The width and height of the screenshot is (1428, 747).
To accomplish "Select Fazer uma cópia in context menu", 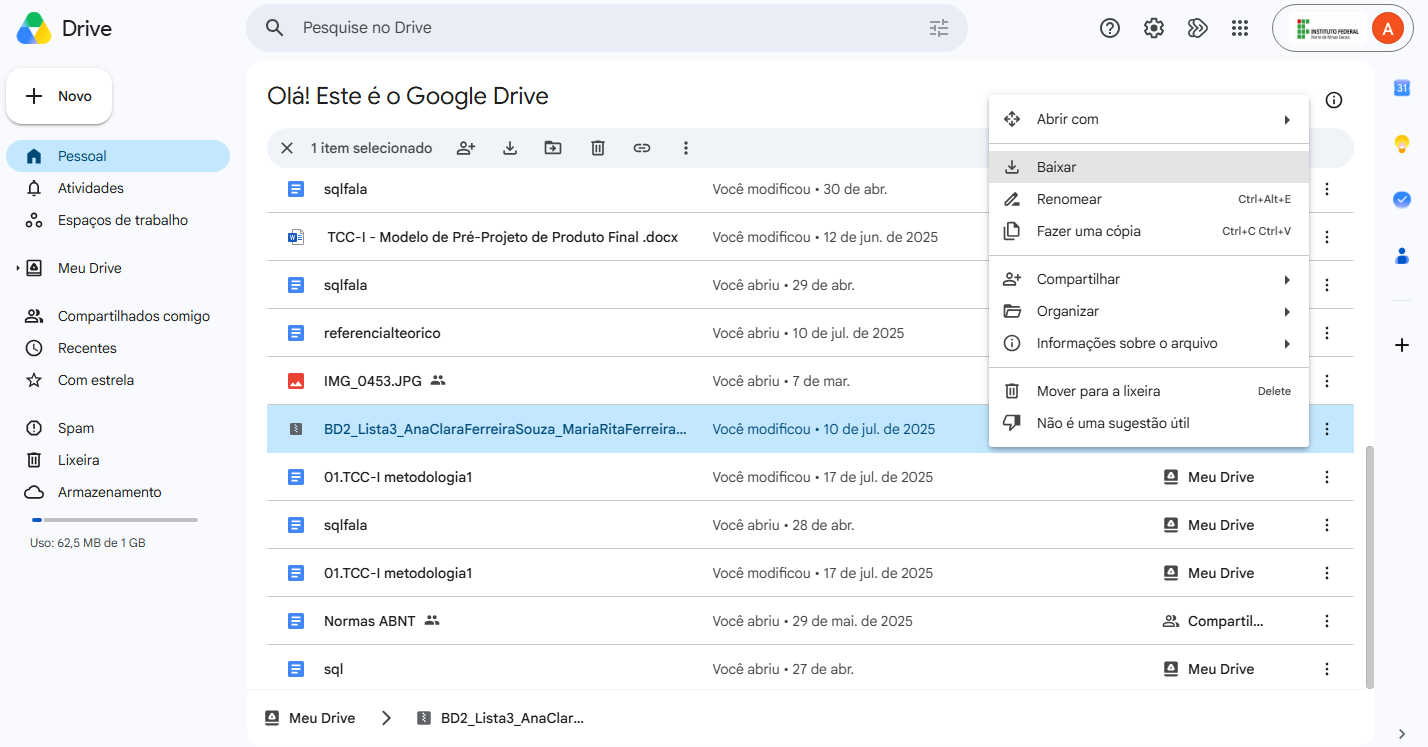I will point(1149,231).
